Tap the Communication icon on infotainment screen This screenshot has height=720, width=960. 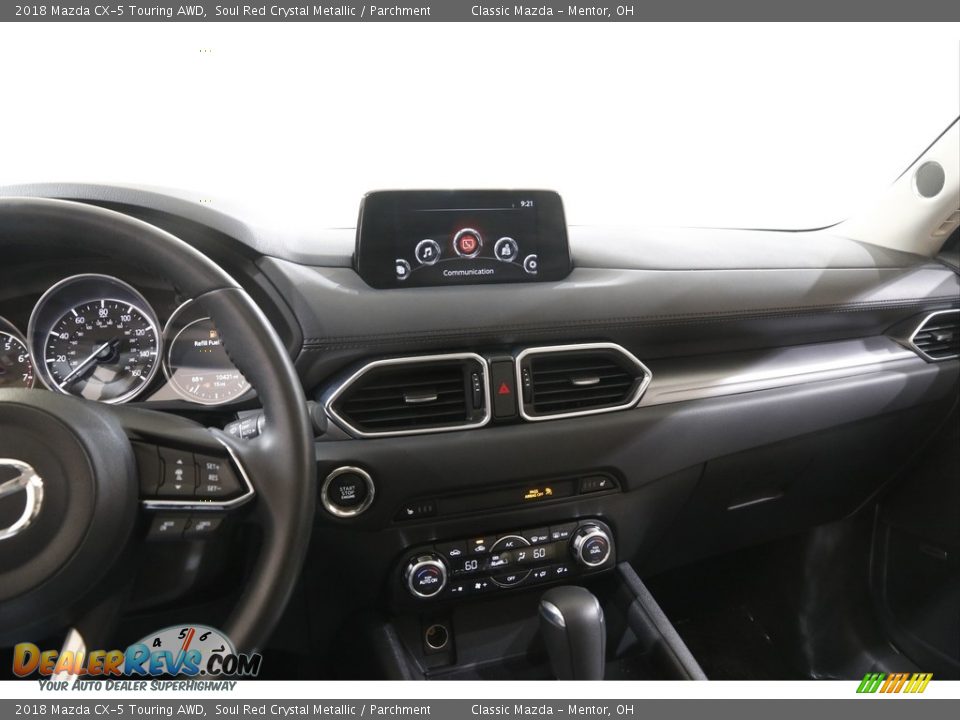[x=467, y=242]
